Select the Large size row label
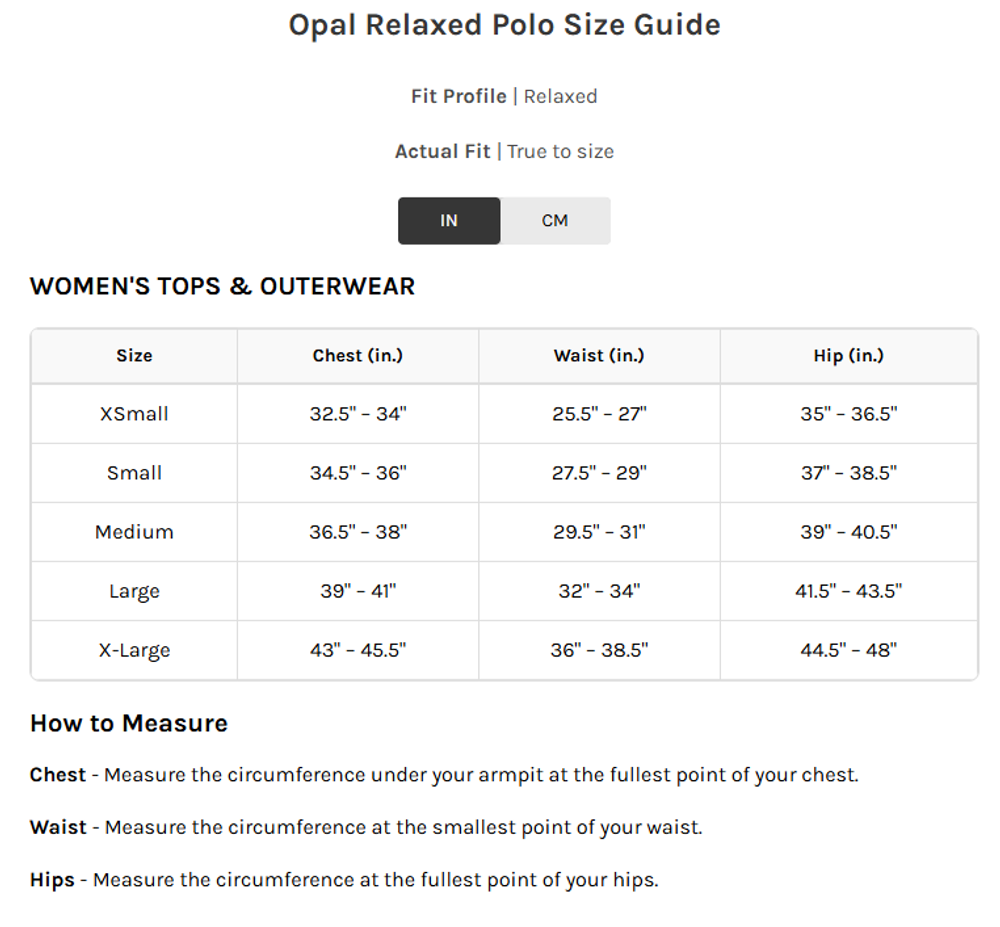The image size is (1000, 927). point(134,591)
